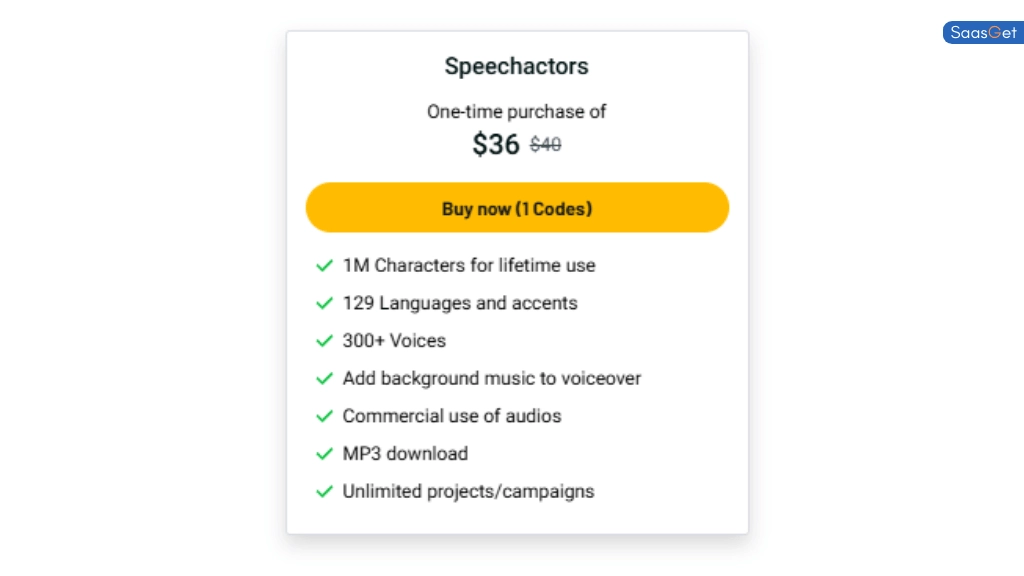1024x576 pixels.
Task: Click the 300+ Voices feature text
Action: tap(394, 341)
